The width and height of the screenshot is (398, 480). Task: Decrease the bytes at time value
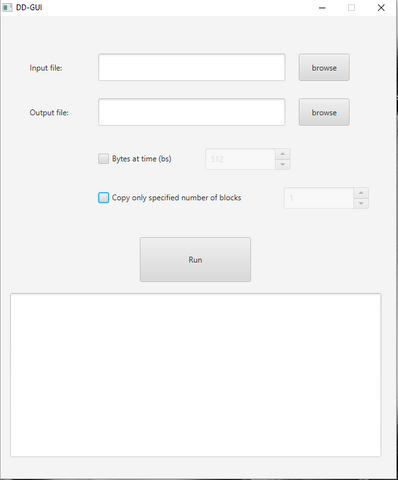pos(283,164)
